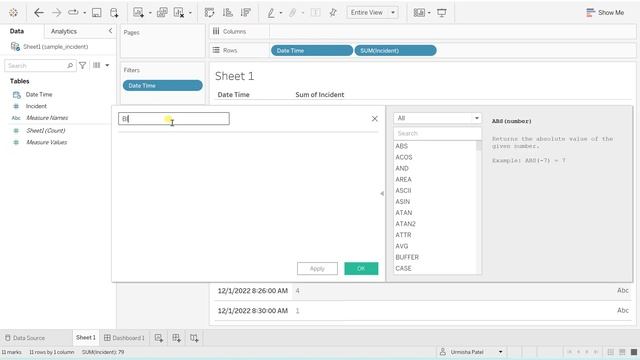The image size is (640, 360).
Task: Open new worksheet icon dropdown arrow
Action: coord(150,13)
